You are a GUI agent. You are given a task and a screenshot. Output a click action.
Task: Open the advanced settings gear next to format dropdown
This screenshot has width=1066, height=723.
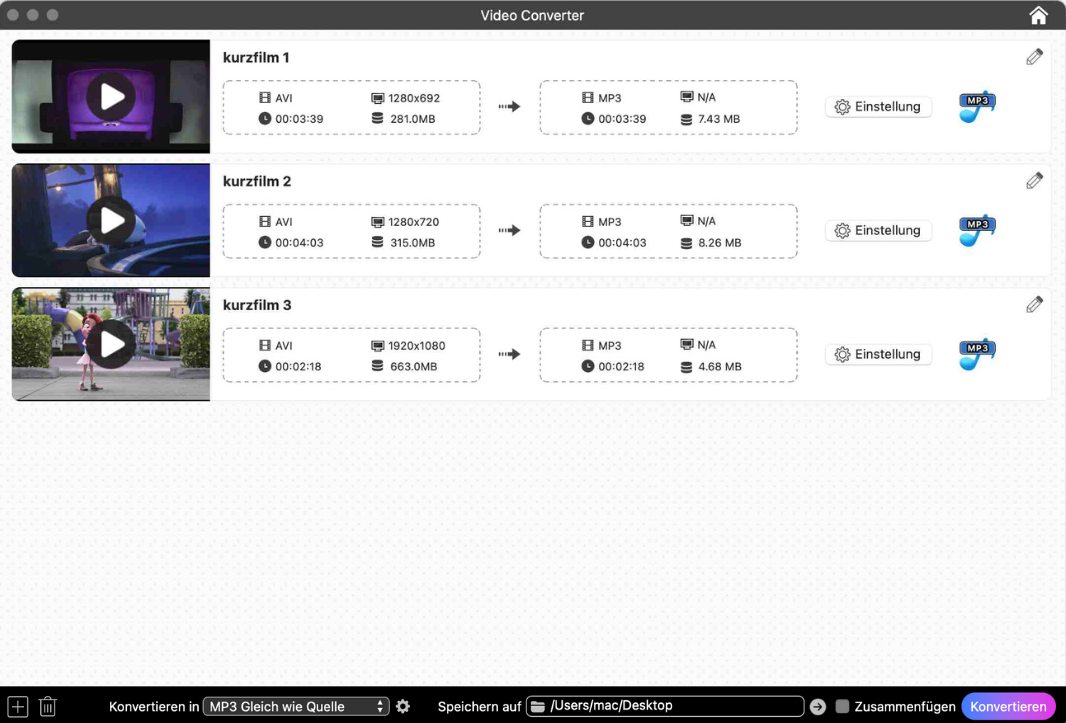click(x=402, y=705)
